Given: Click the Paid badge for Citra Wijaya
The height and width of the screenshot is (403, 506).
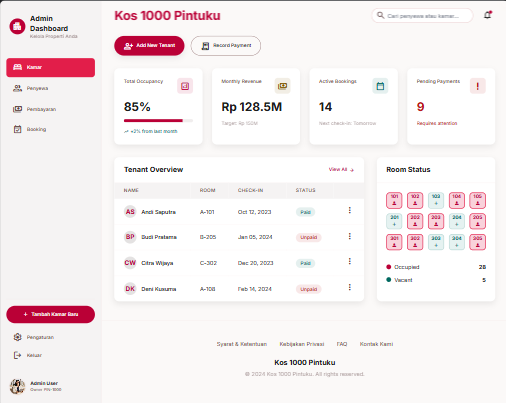Looking at the screenshot, I should (305, 263).
